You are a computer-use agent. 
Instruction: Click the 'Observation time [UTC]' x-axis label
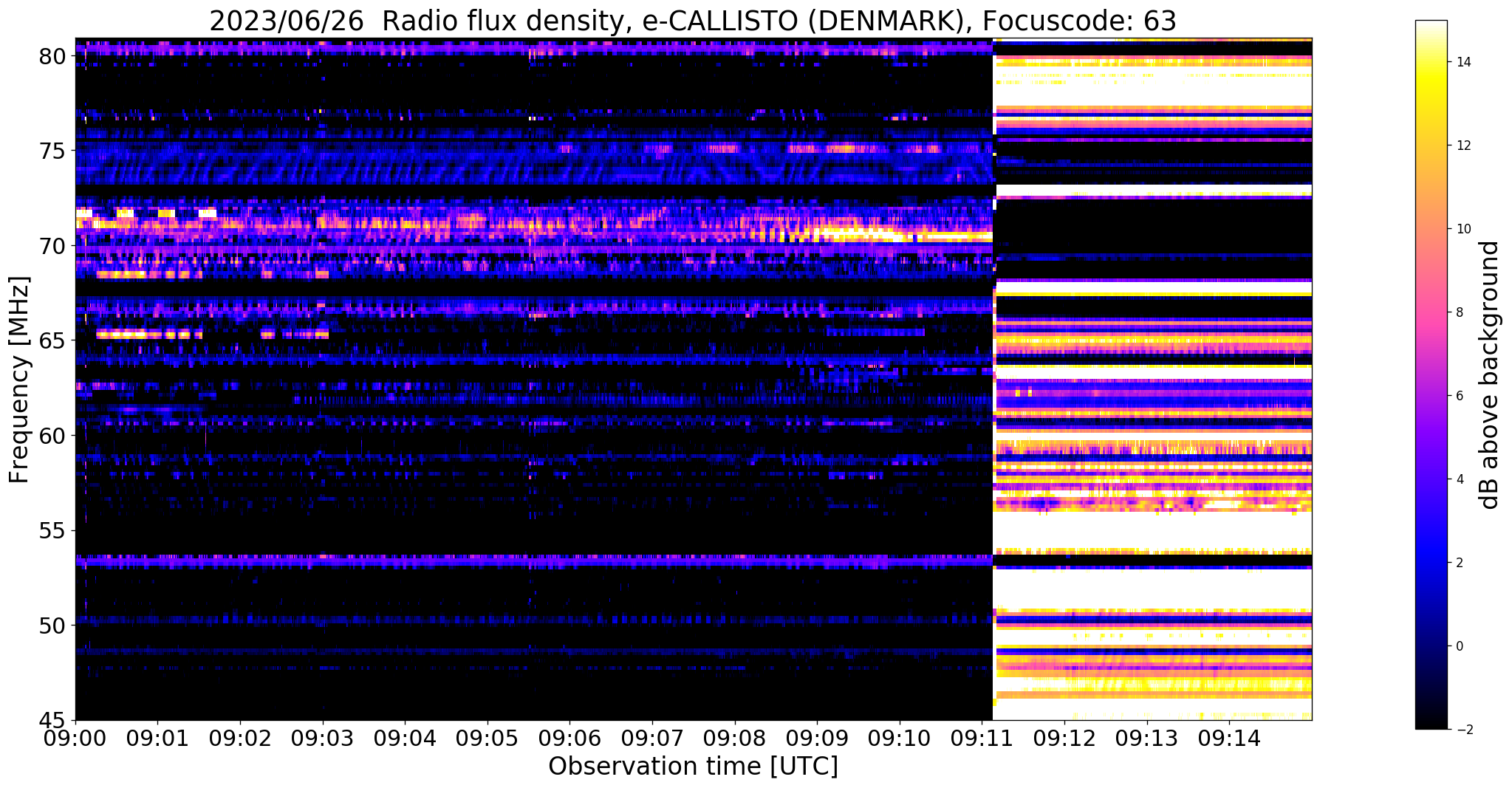click(693, 767)
